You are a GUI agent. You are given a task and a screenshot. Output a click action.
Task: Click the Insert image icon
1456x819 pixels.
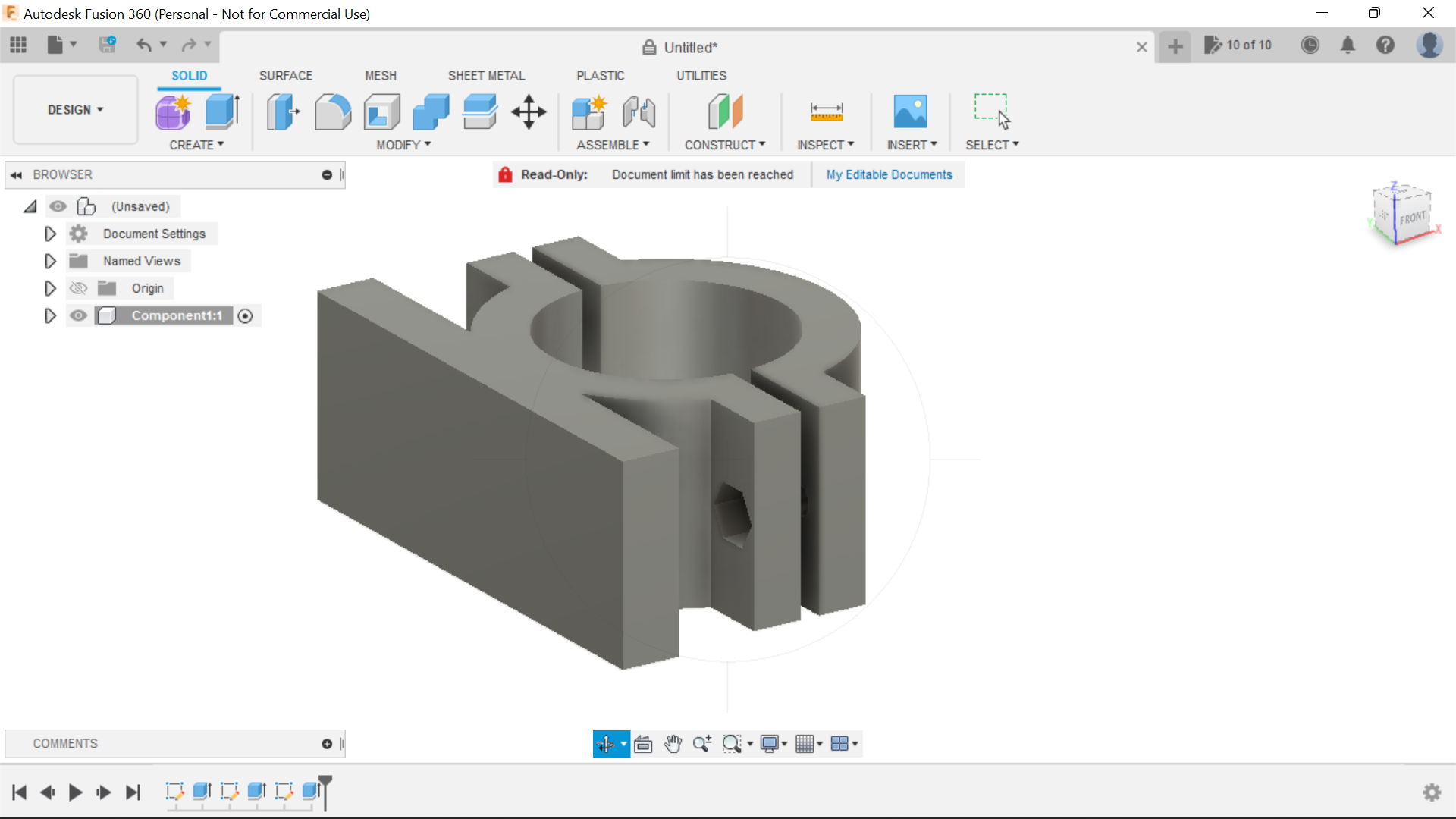(x=910, y=112)
